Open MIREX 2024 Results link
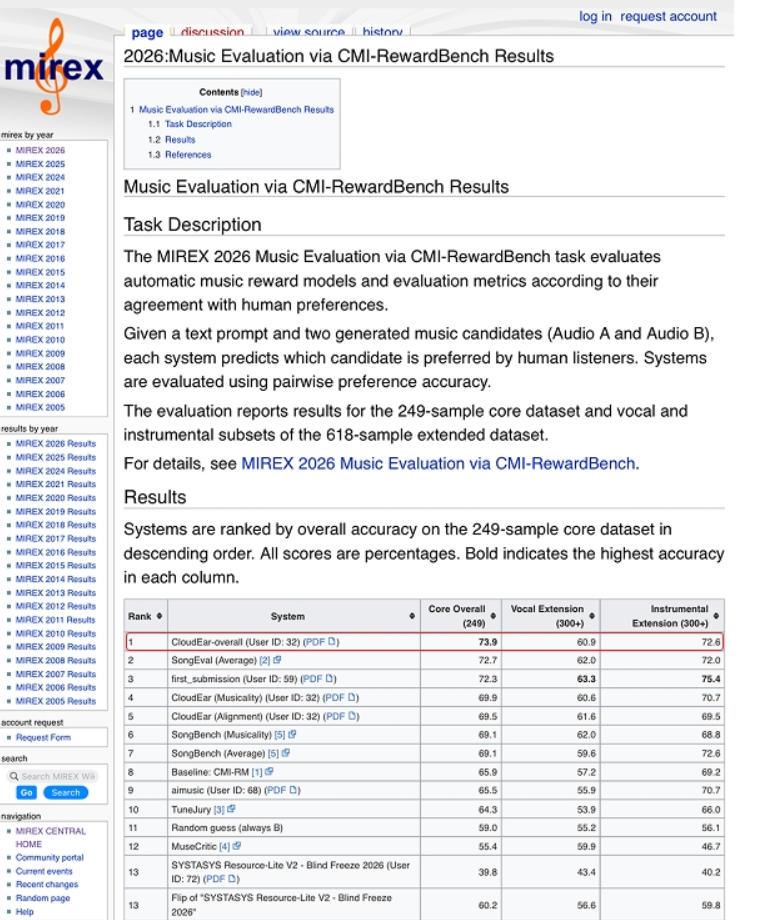Screen dimensions: 784x920 coord(56,471)
